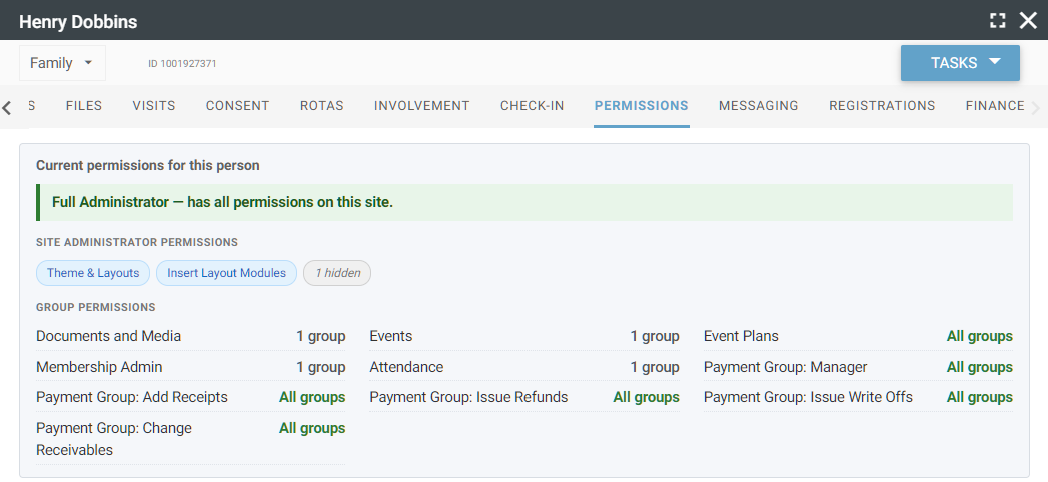Click the left tab scroll arrow
Screen dimensions: 1048x482
pos(7,107)
